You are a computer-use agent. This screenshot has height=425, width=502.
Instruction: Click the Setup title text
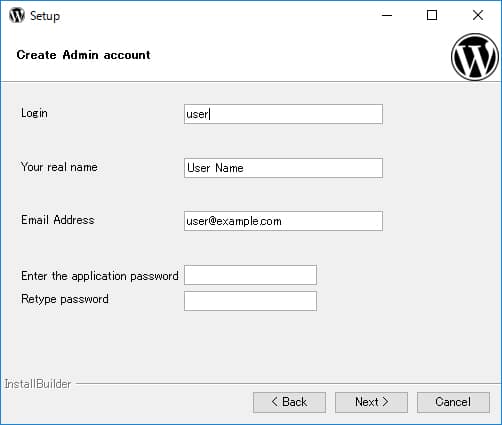(x=45, y=16)
